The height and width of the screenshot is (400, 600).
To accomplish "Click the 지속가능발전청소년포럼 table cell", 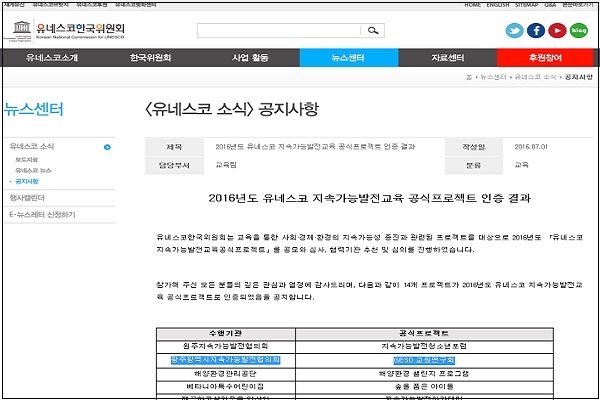I will 424,346.
